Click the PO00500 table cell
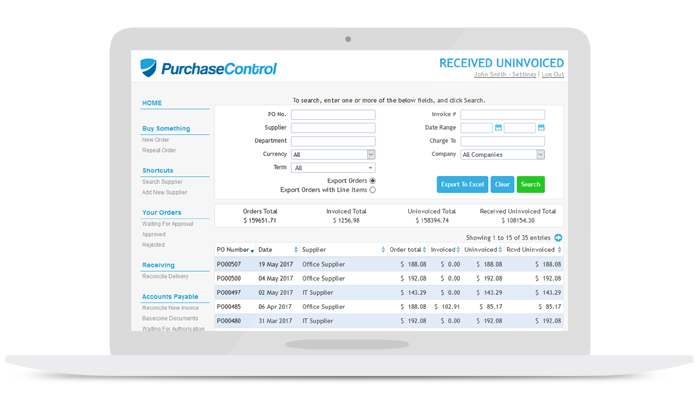This screenshot has height=400, width=700. 229,279
